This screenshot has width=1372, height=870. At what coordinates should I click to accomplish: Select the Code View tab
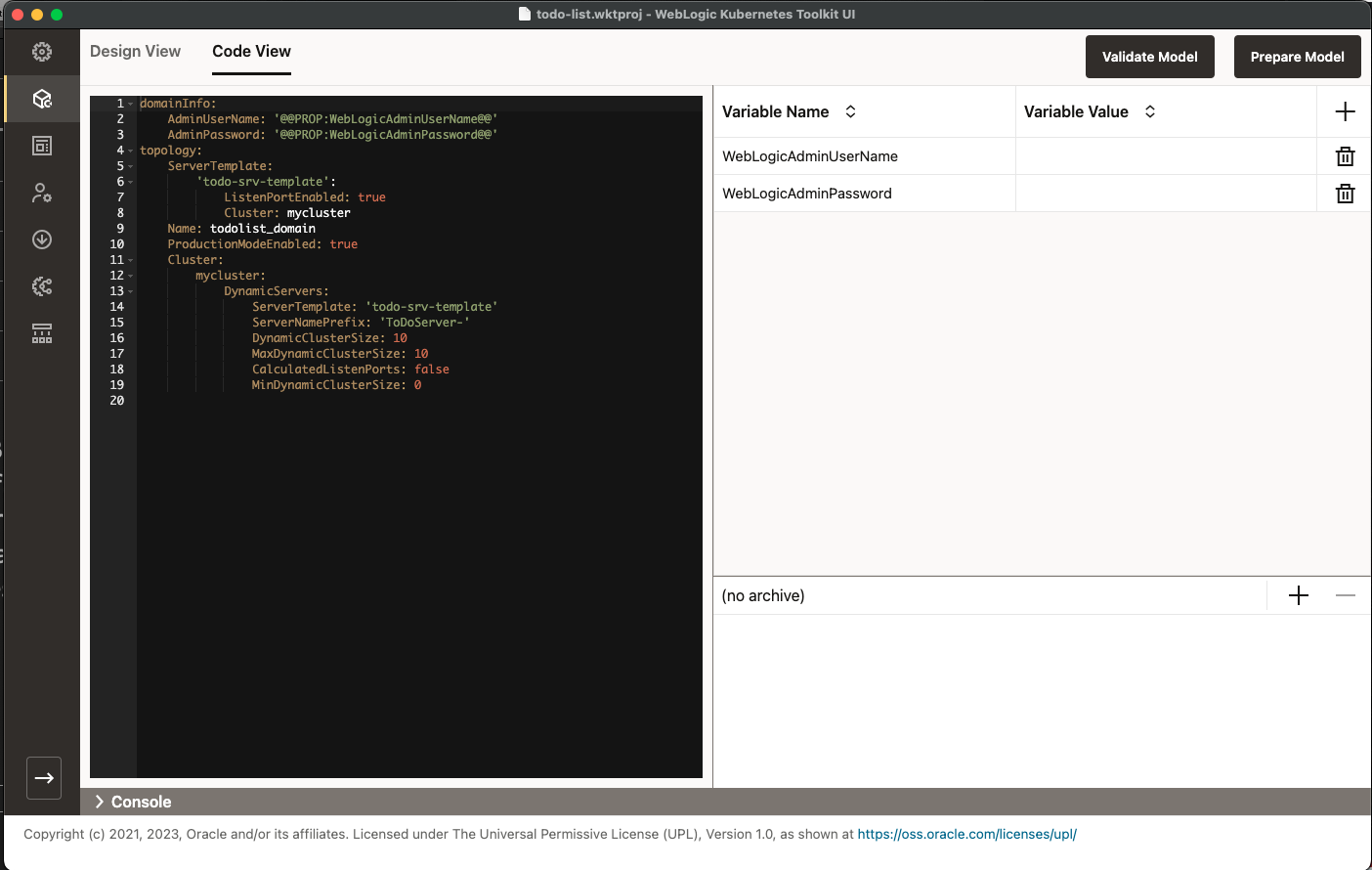tap(251, 51)
